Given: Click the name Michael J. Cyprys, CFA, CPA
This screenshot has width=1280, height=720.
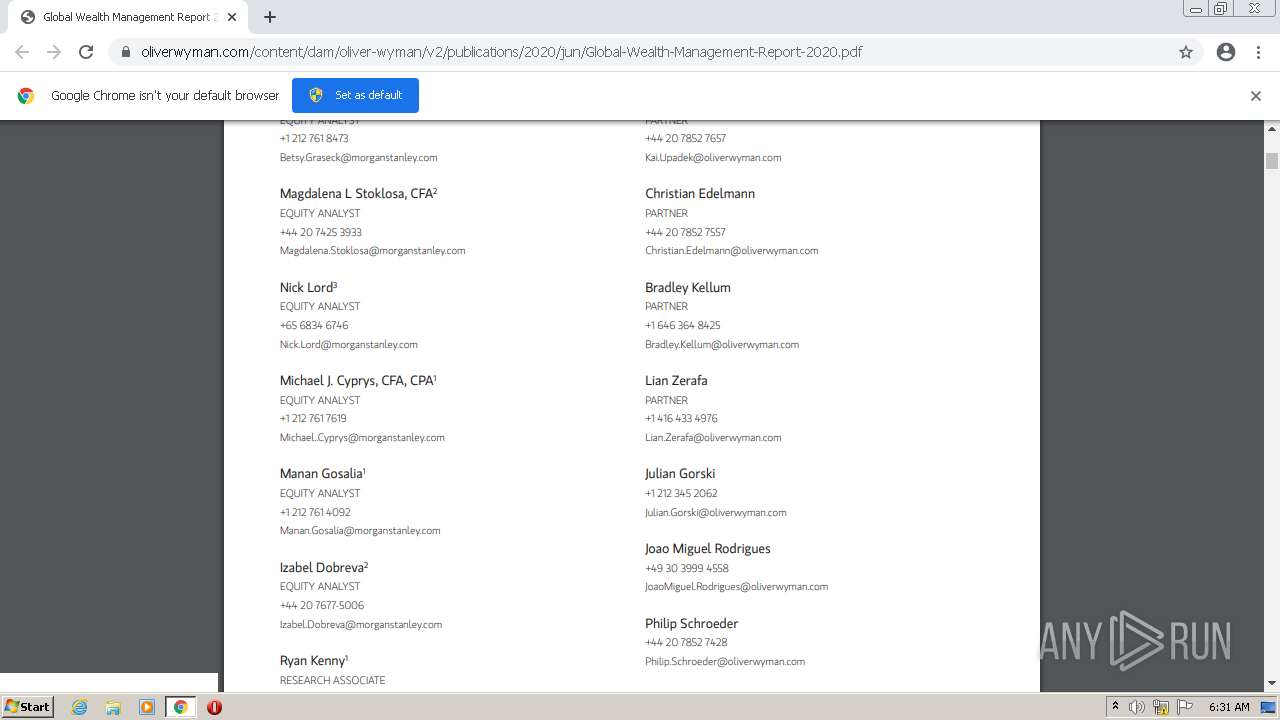Looking at the screenshot, I should [358, 380].
